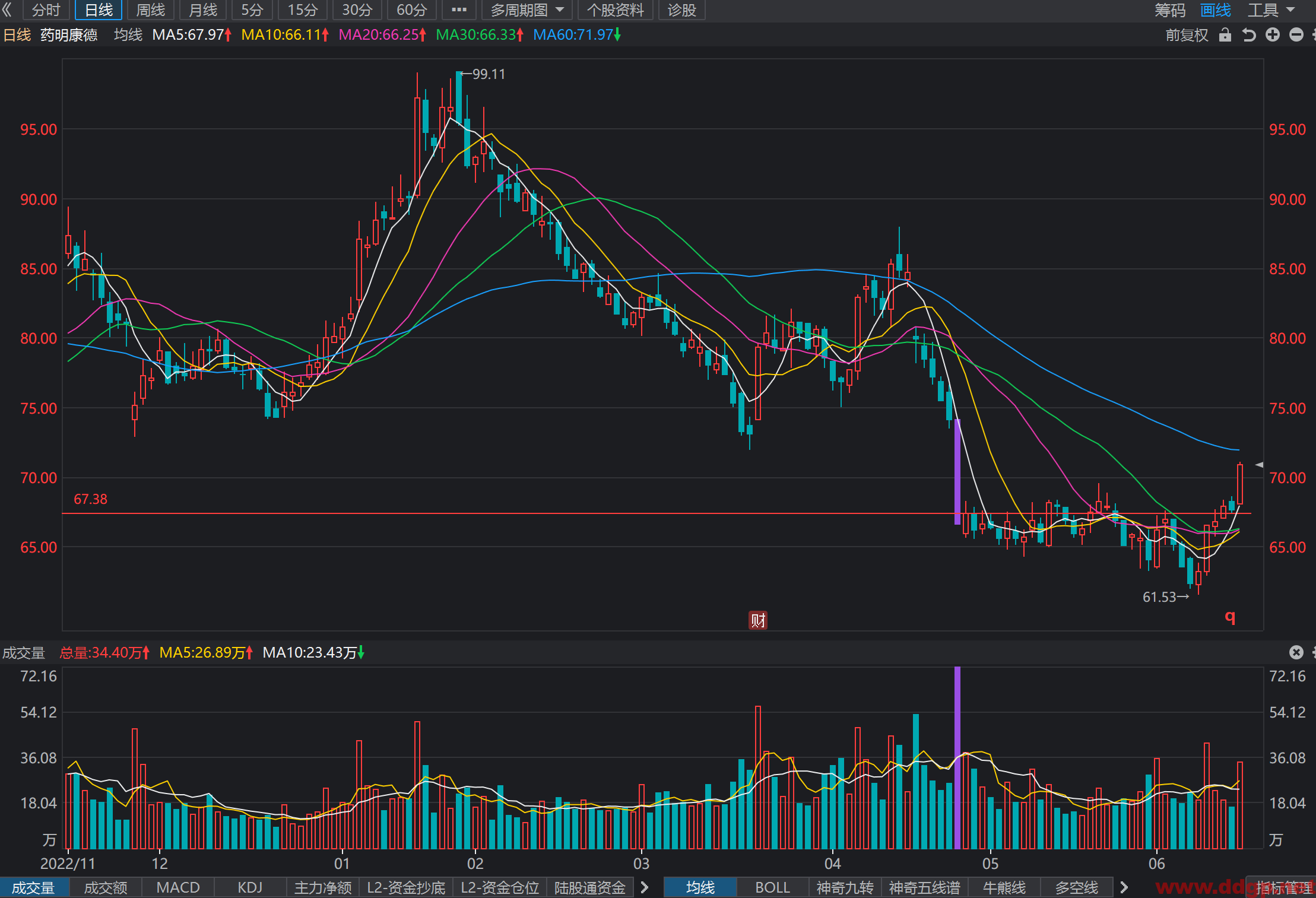The image size is (1316, 898).
Task: Click the volume MA10:23.43万 value
Action: click(x=313, y=653)
